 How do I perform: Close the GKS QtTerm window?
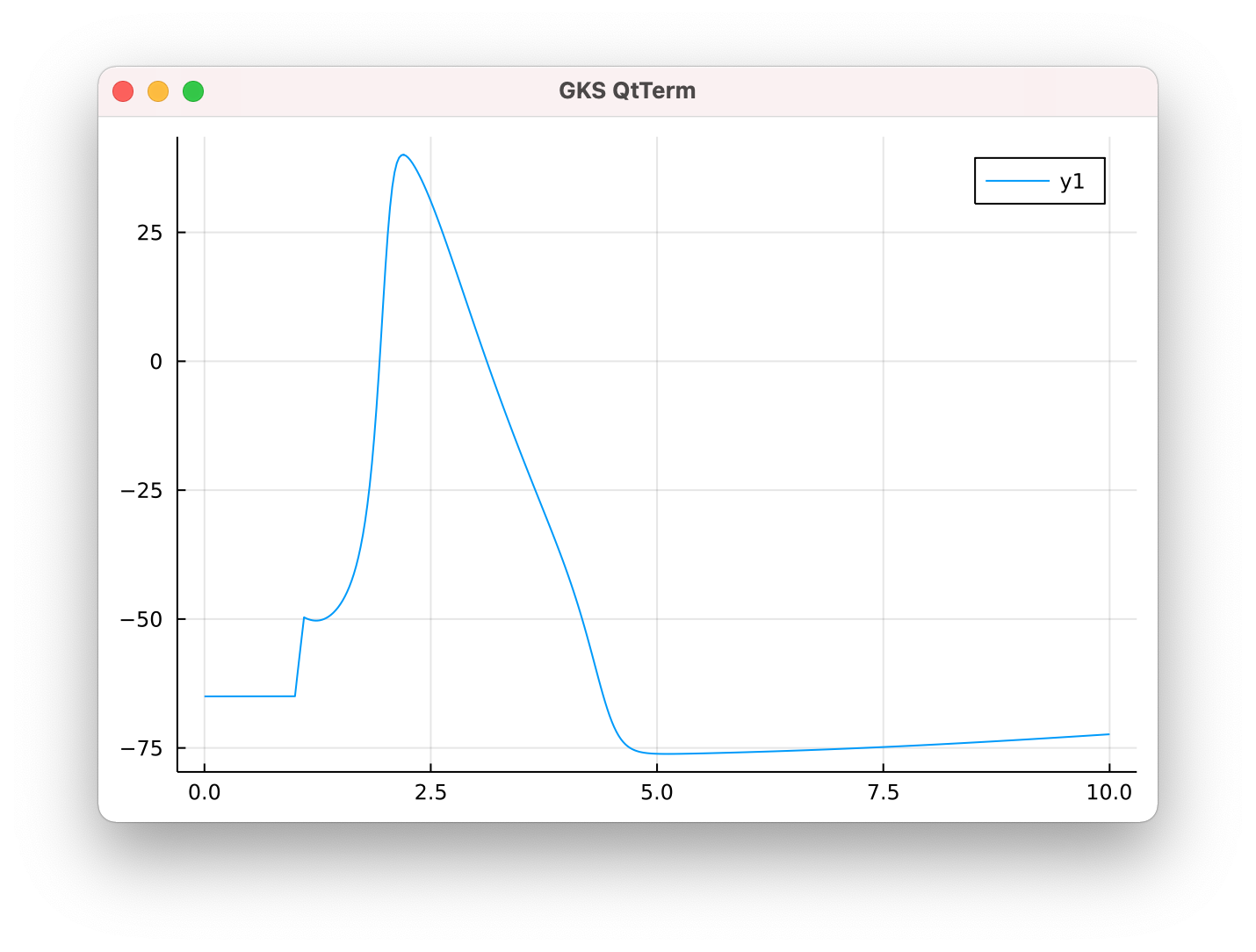123,91
